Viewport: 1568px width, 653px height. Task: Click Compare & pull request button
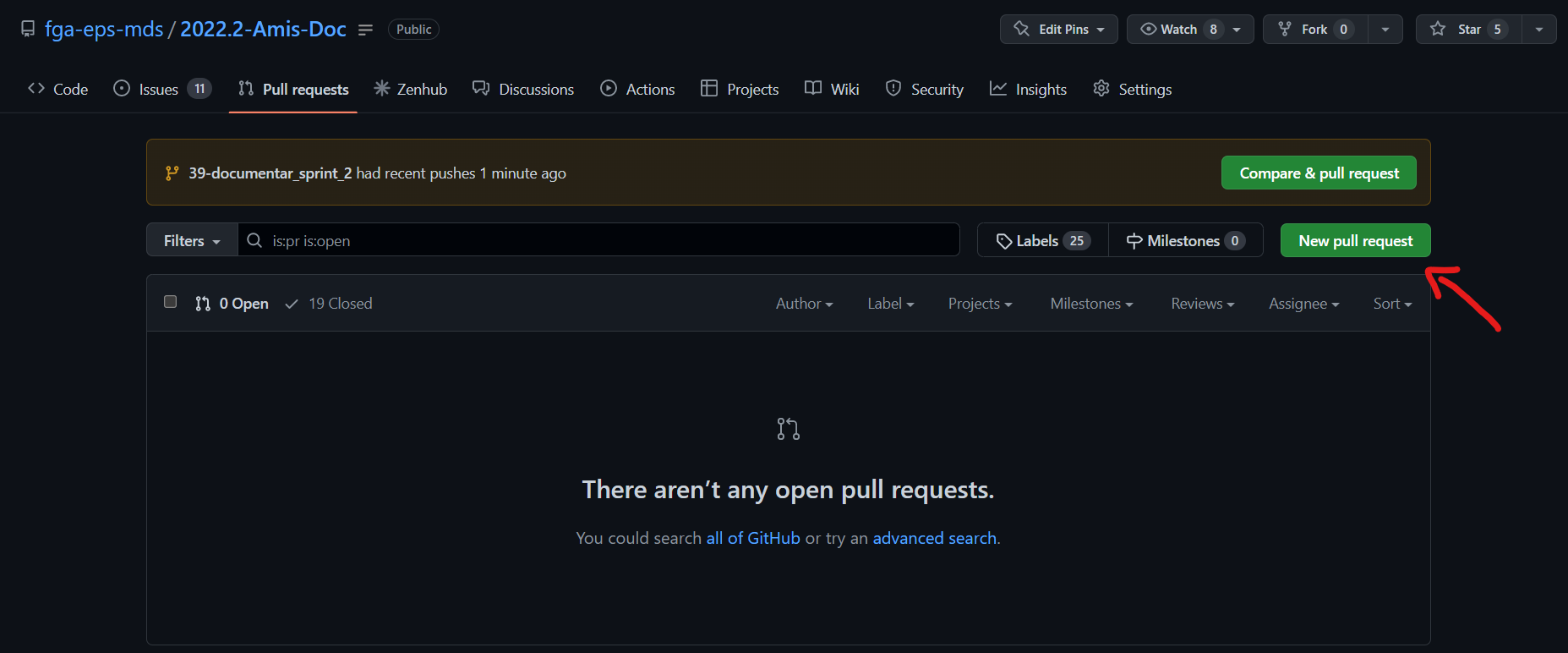[x=1319, y=173]
